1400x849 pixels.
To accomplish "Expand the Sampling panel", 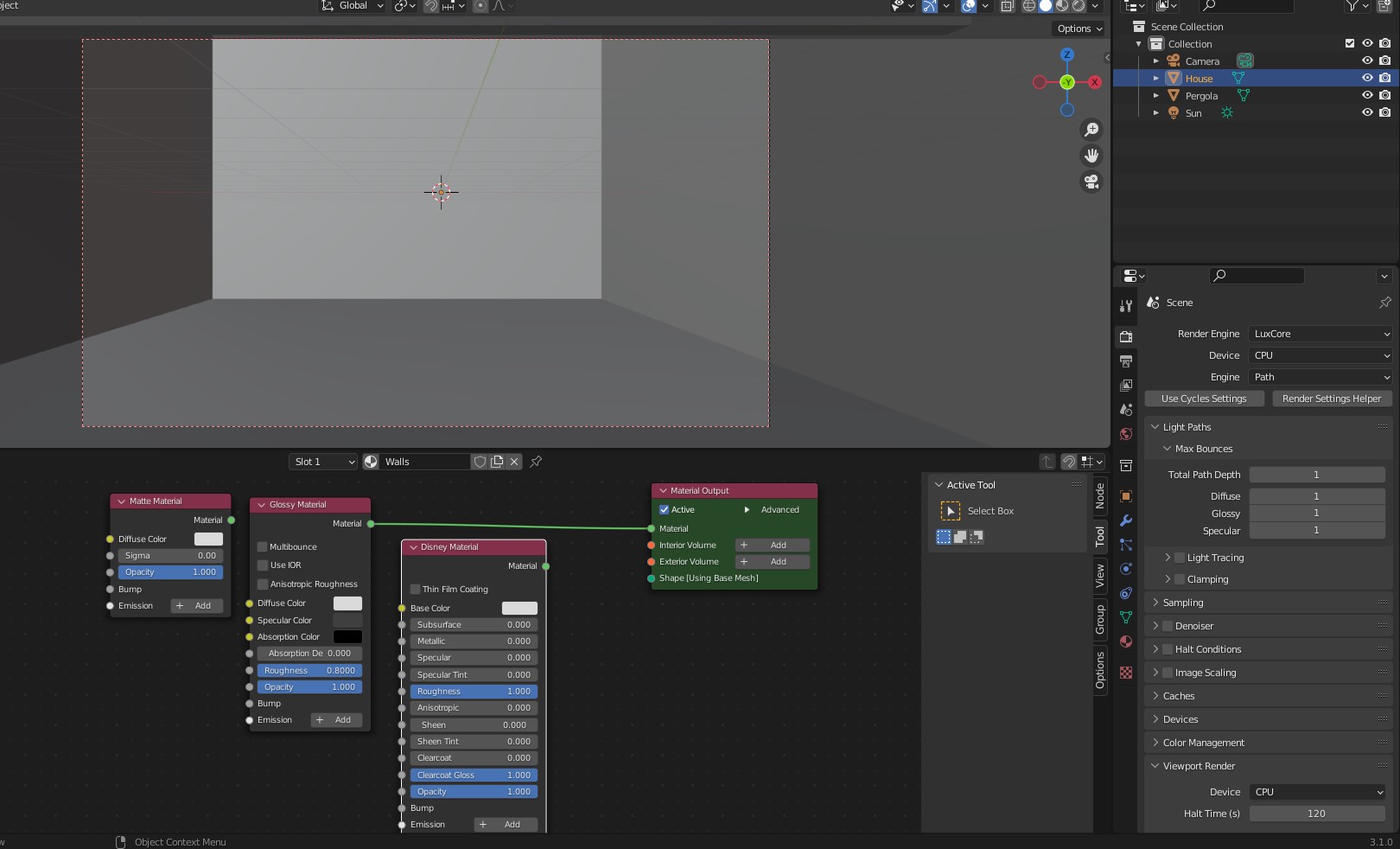I will [1183, 603].
